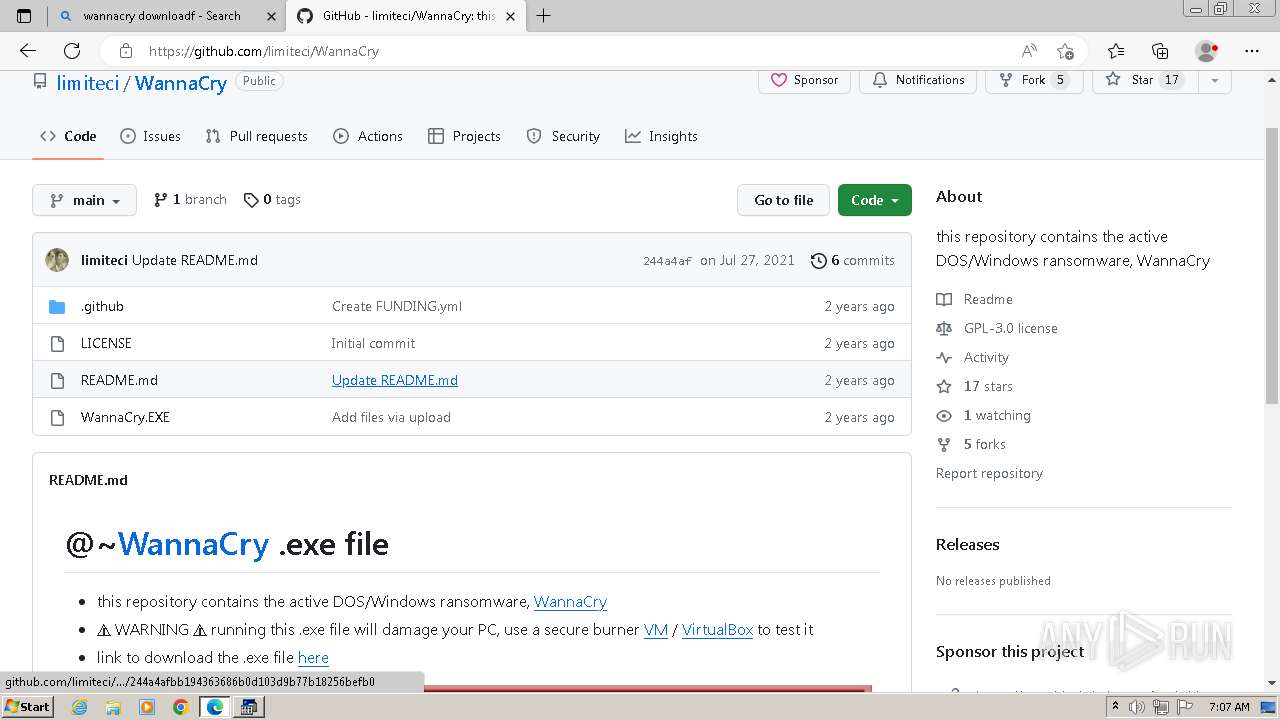This screenshot has width=1280, height=720.
Task: Open the Windows Start button
Action: pyautogui.click(x=27, y=707)
